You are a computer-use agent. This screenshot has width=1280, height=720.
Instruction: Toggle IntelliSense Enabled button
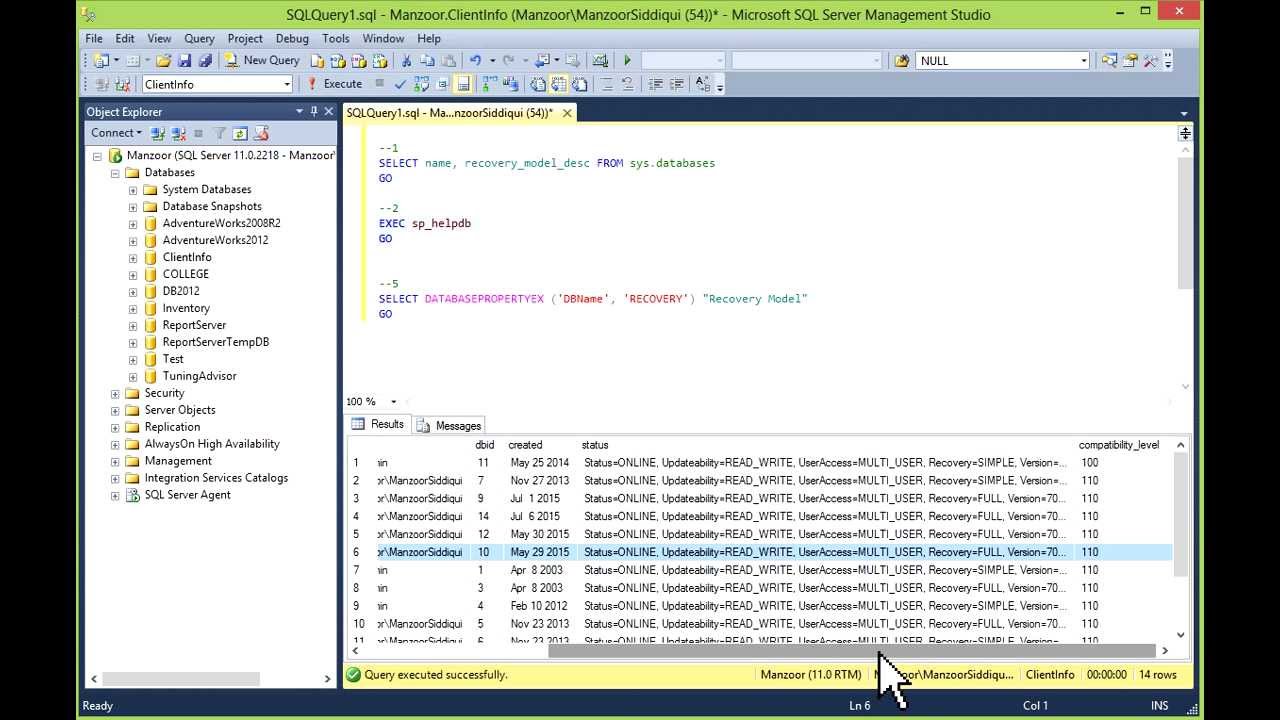(463, 84)
